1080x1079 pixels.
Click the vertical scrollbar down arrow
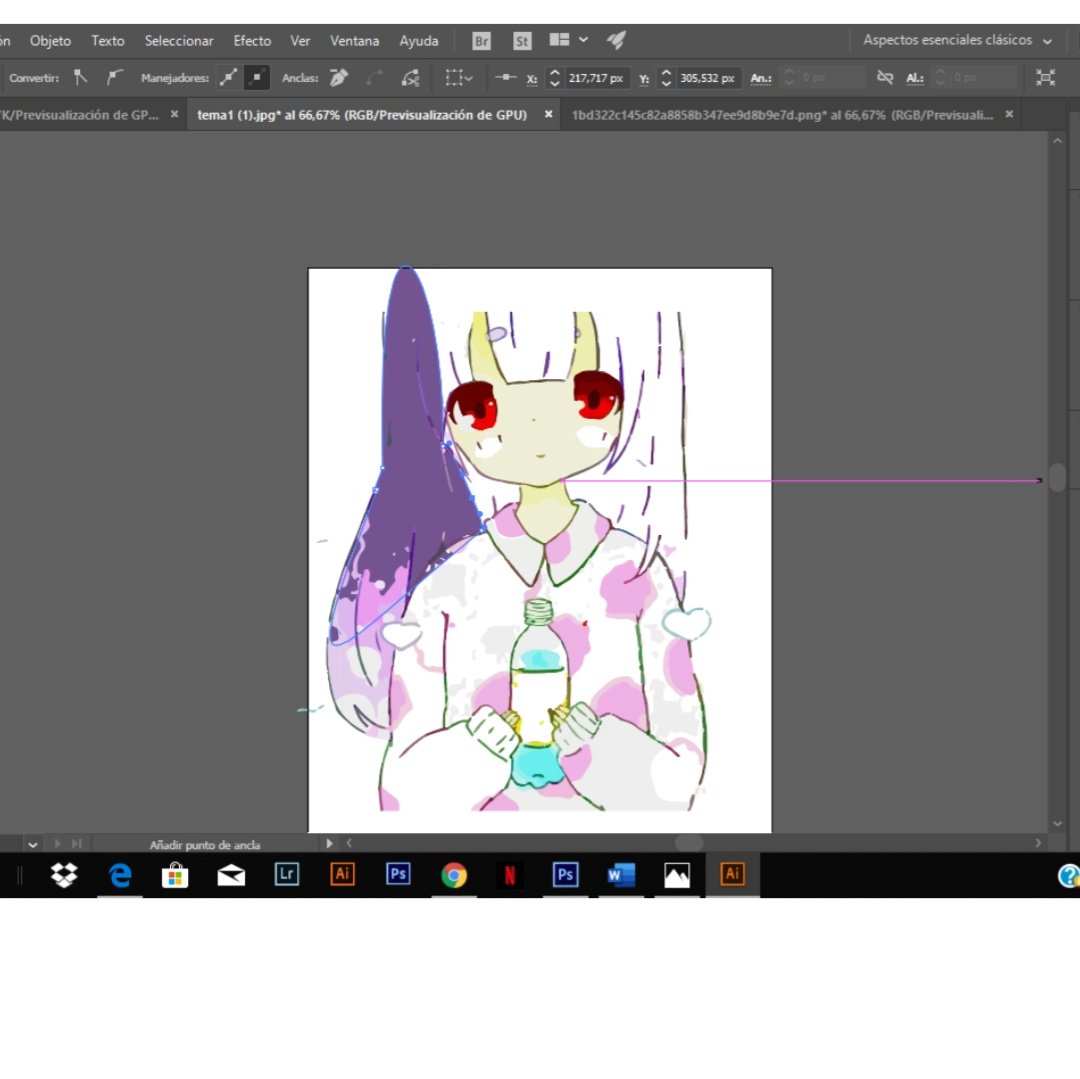coord(1057,824)
